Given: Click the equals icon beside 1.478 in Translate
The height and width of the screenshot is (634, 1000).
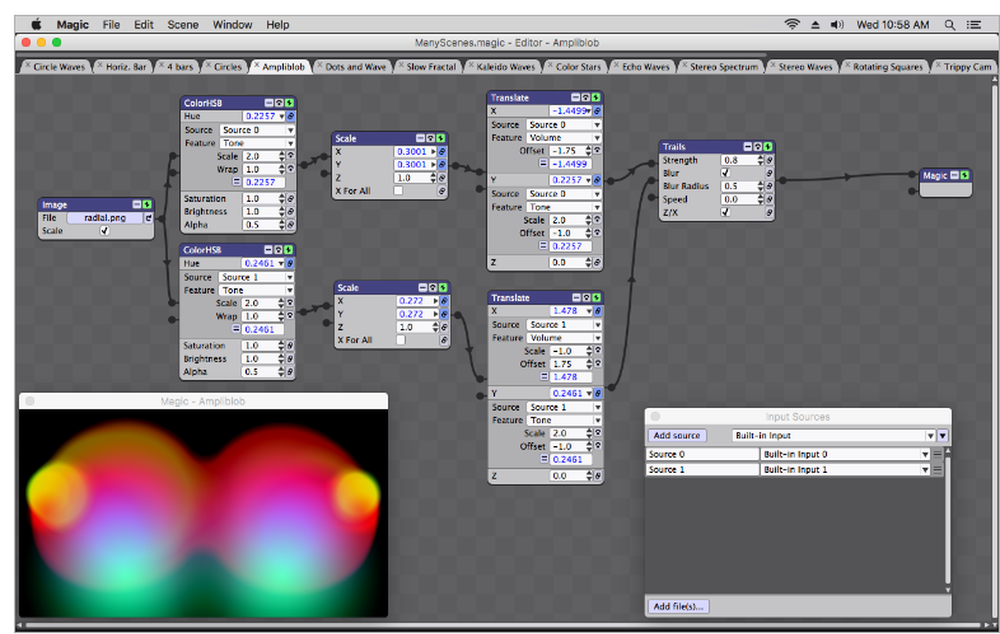Looking at the screenshot, I should coord(544,377).
